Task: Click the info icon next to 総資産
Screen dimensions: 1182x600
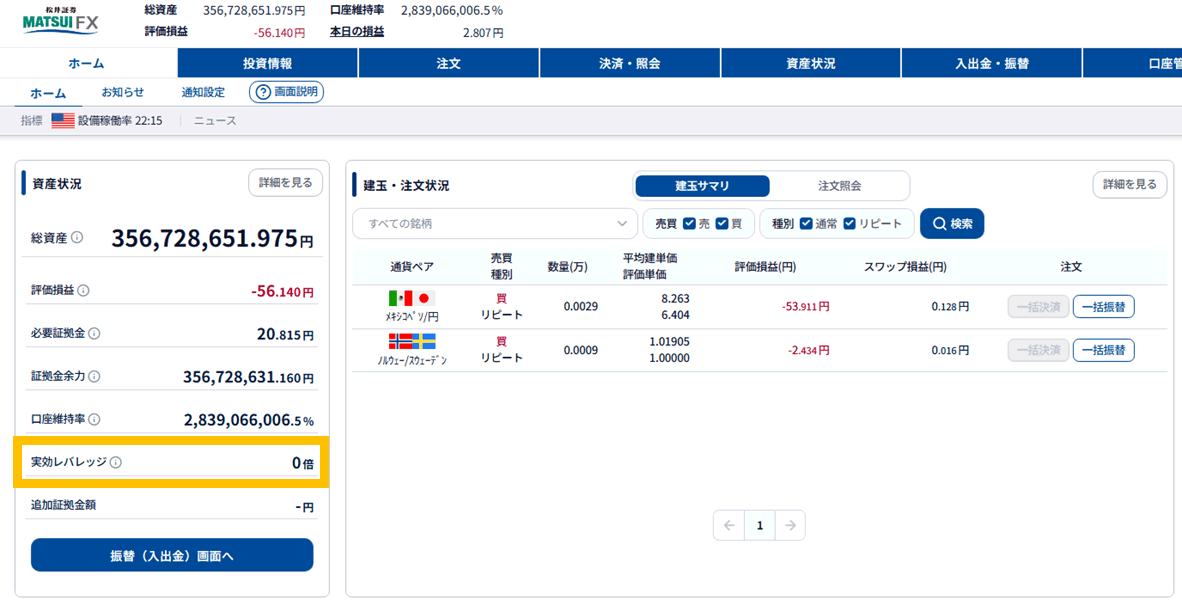Action: point(77,237)
